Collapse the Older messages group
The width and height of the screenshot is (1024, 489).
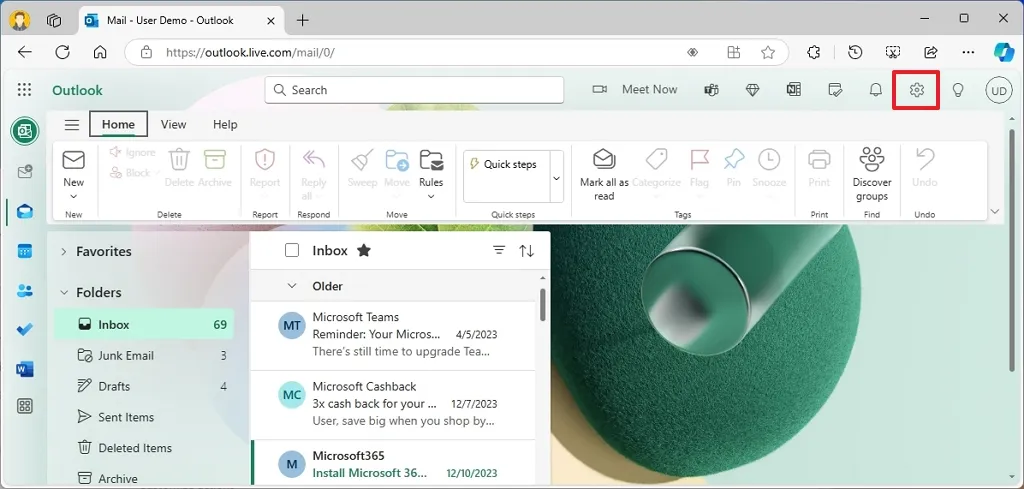[292, 286]
